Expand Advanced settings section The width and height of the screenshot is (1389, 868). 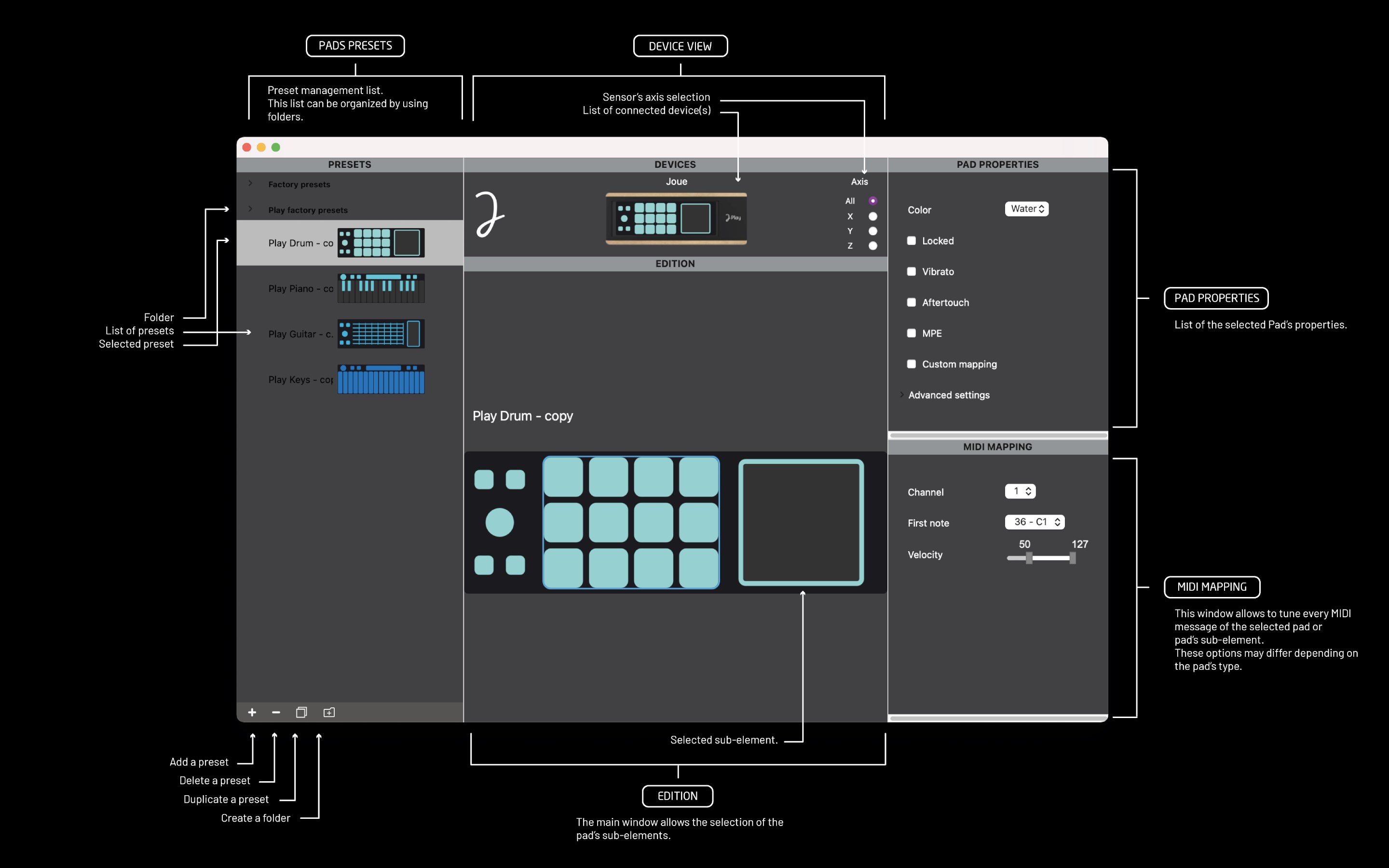902,395
